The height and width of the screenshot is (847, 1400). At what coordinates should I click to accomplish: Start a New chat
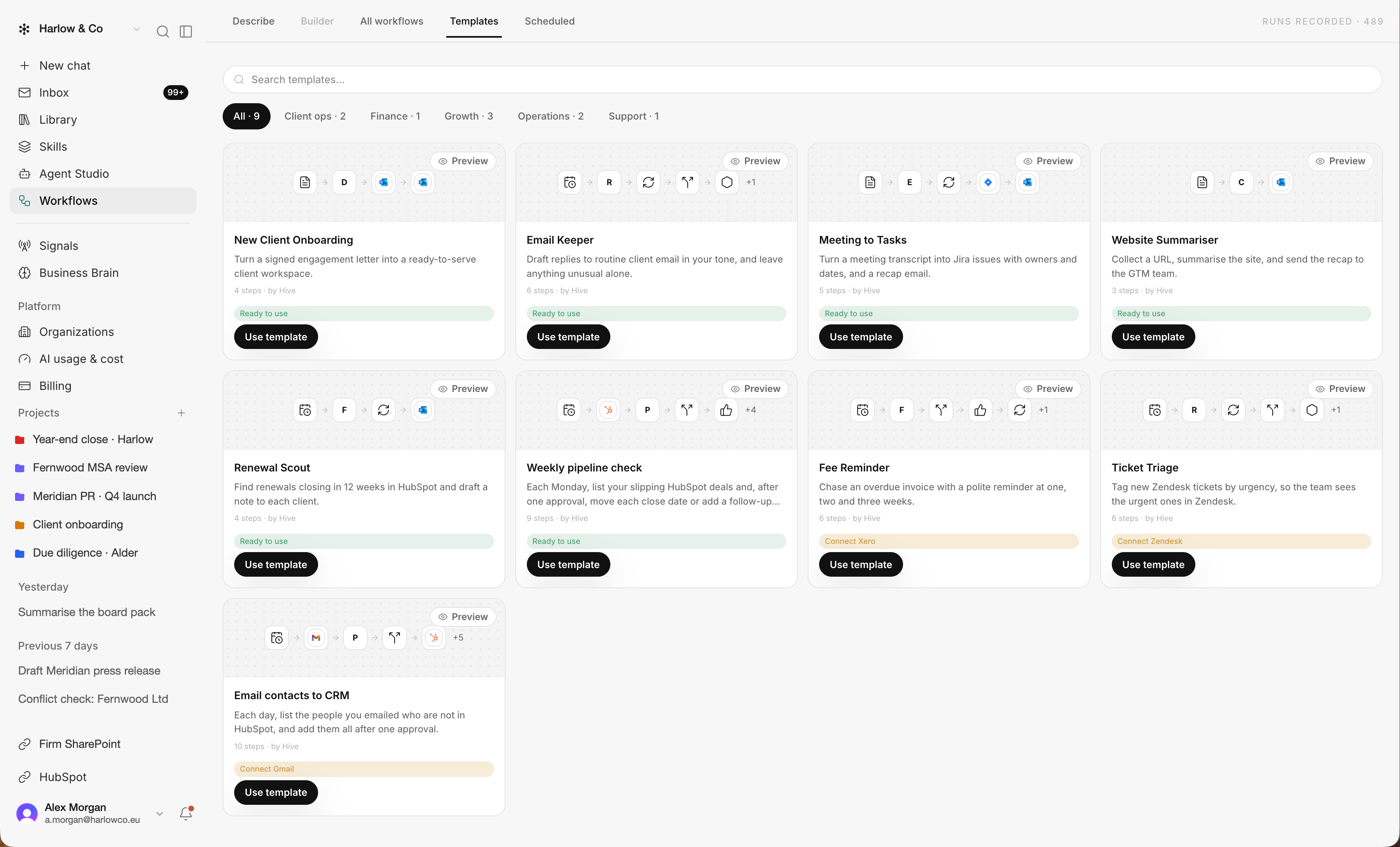point(103,66)
